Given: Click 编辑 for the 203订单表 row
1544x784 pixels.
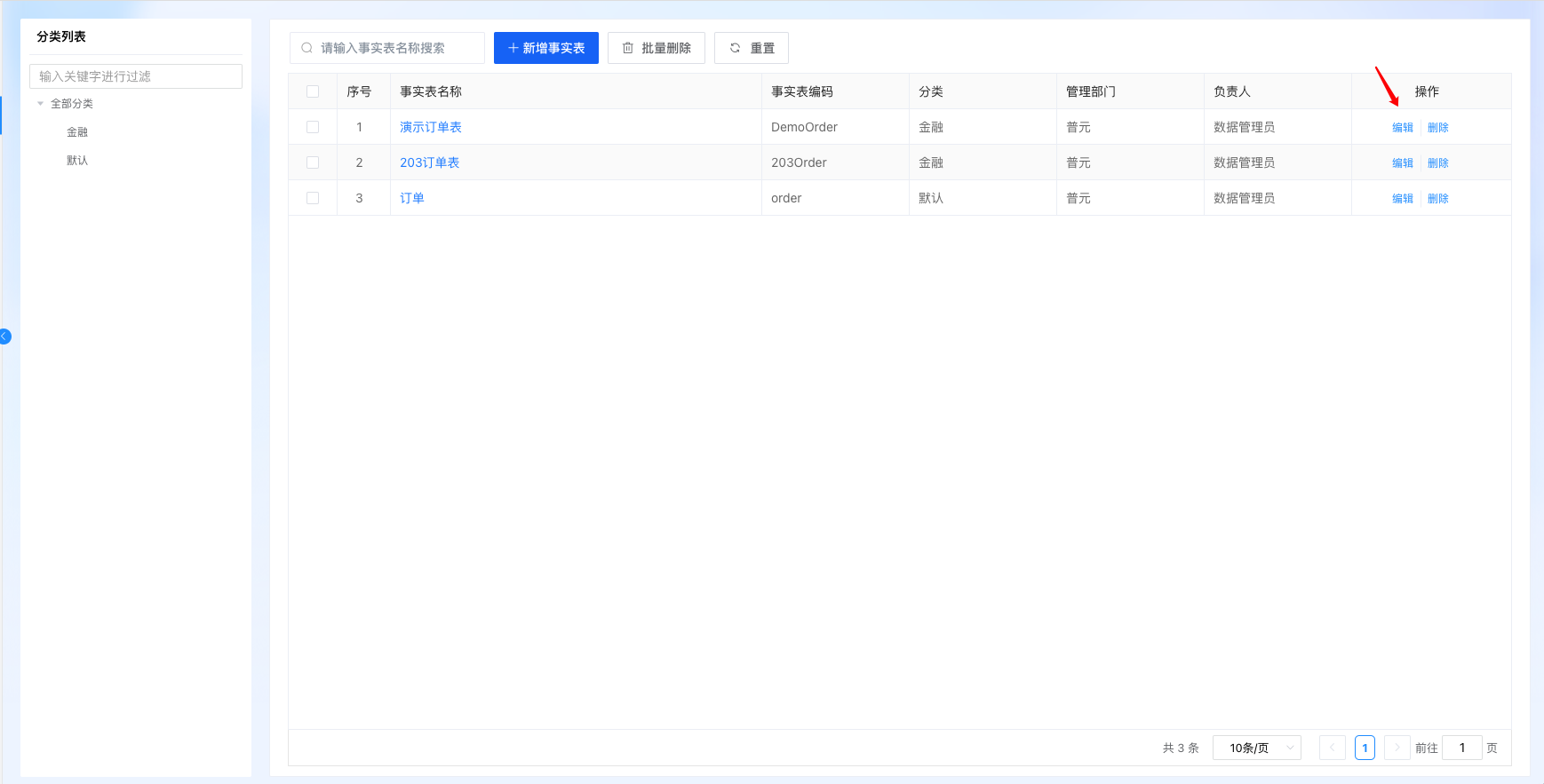Looking at the screenshot, I should [1402, 162].
